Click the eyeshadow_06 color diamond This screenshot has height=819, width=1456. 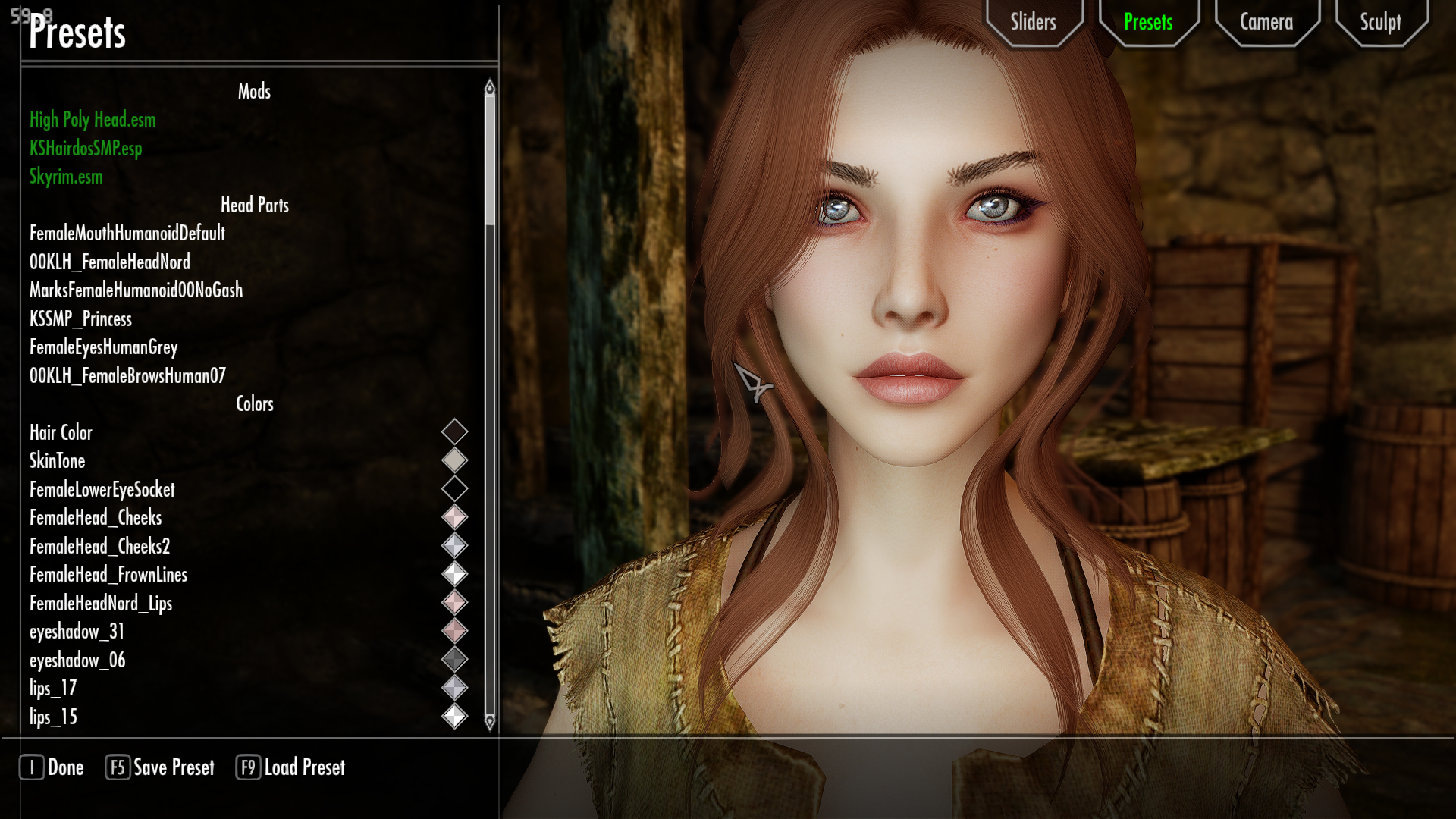coord(454,660)
